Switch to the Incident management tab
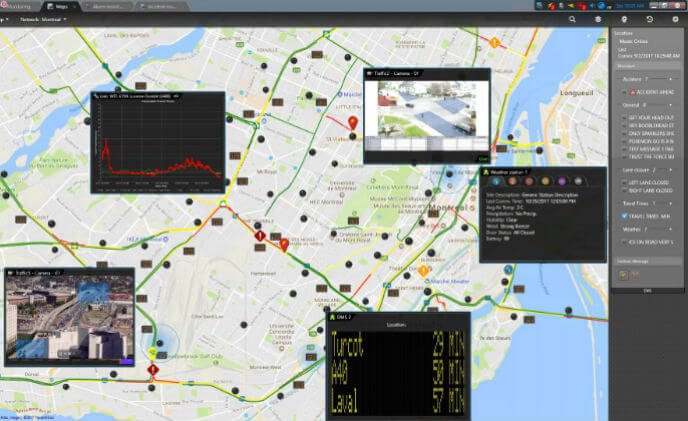The height and width of the screenshot is (421, 688). (x=161, y=6)
